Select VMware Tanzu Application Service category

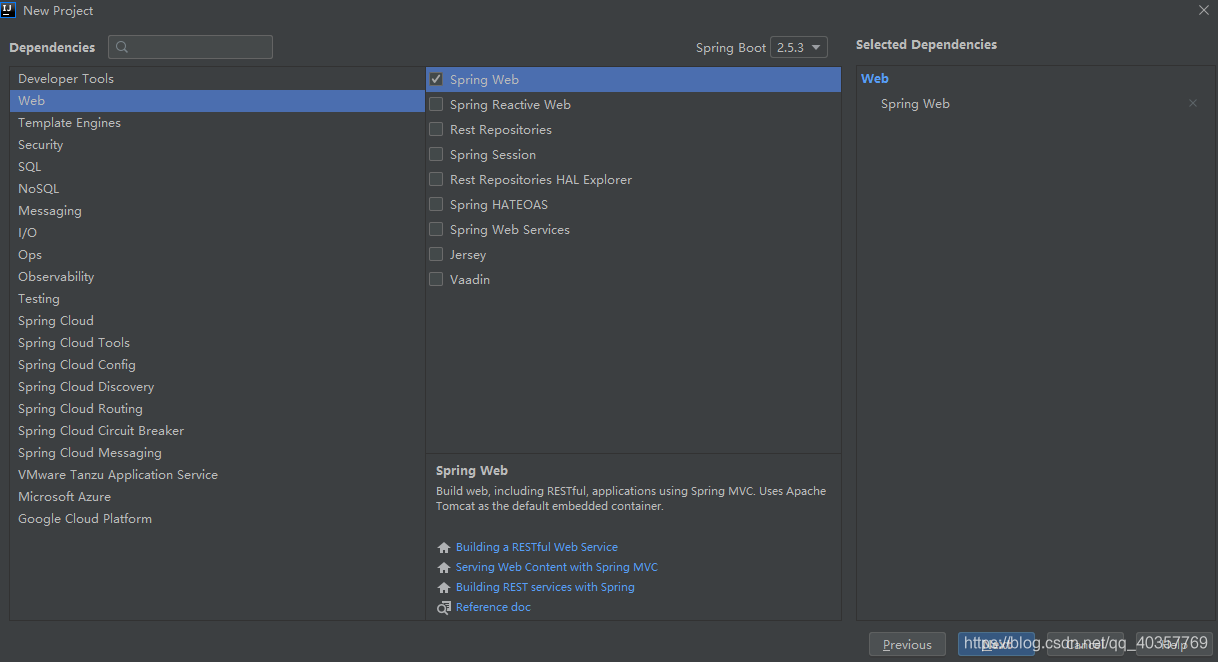point(217,475)
